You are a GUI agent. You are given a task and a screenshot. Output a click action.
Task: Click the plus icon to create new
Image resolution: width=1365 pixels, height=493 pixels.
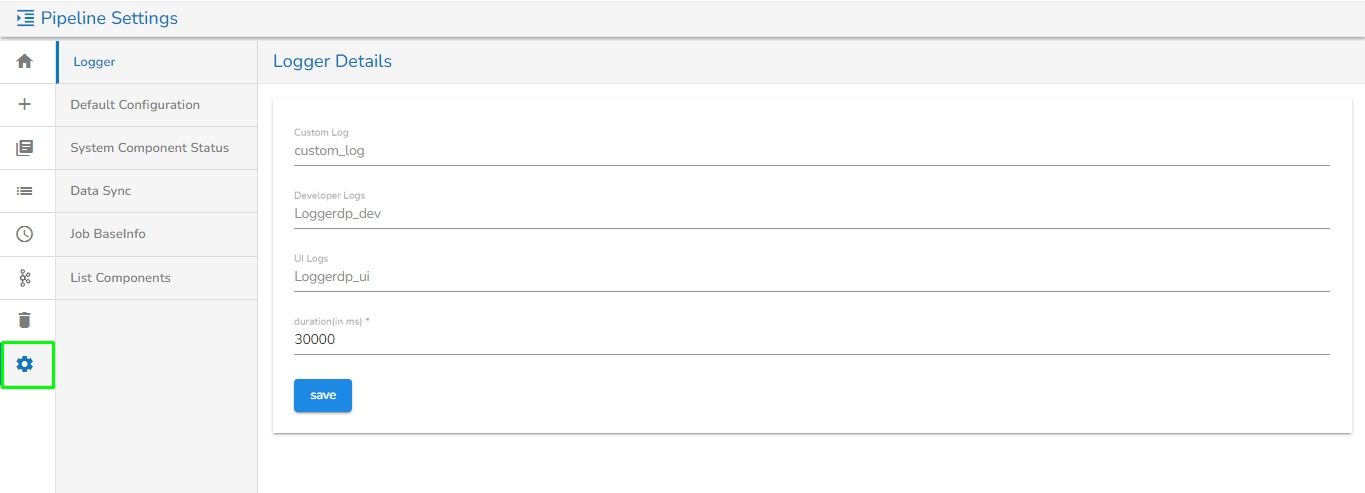click(25, 104)
